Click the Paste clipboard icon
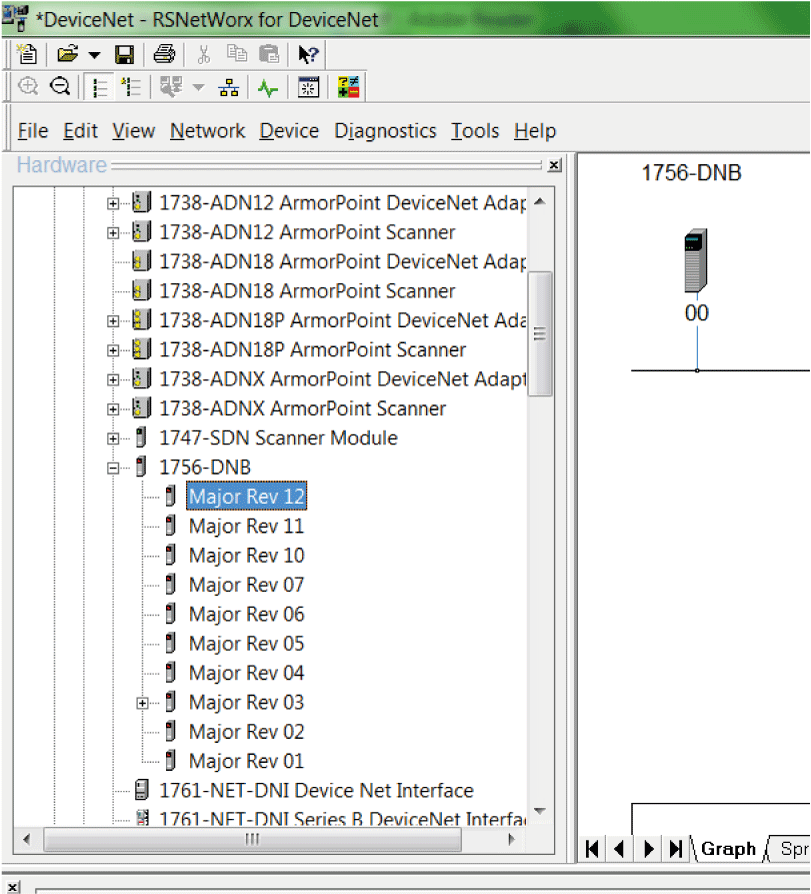The image size is (811, 894). tap(269, 55)
